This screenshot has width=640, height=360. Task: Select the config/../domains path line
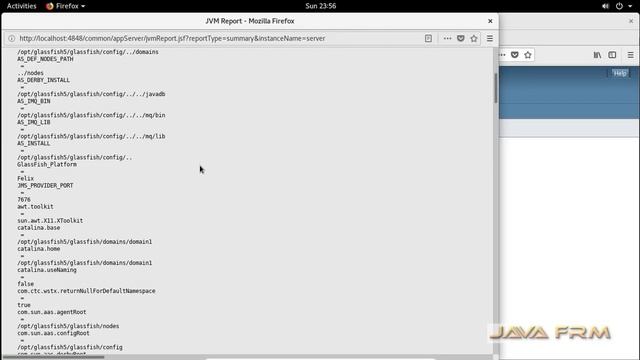(88, 52)
